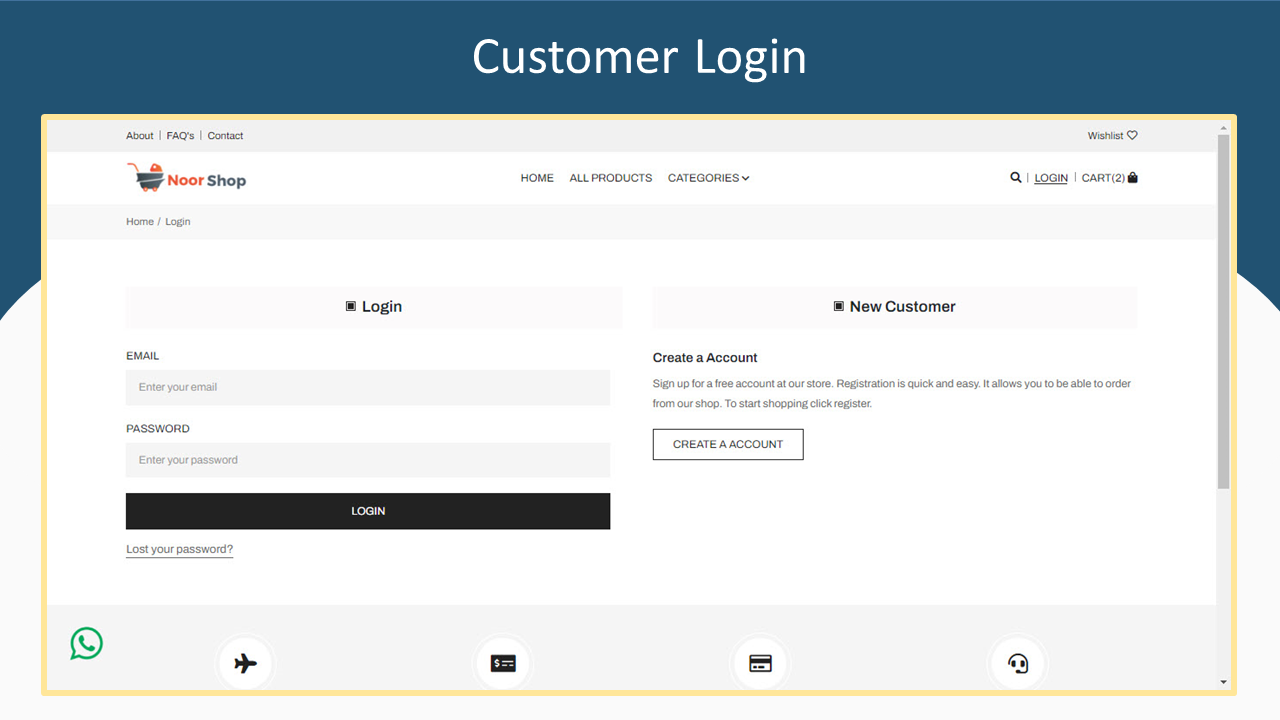Open the About link
The width and height of the screenshot is (1280, 720).
(140, 136)
